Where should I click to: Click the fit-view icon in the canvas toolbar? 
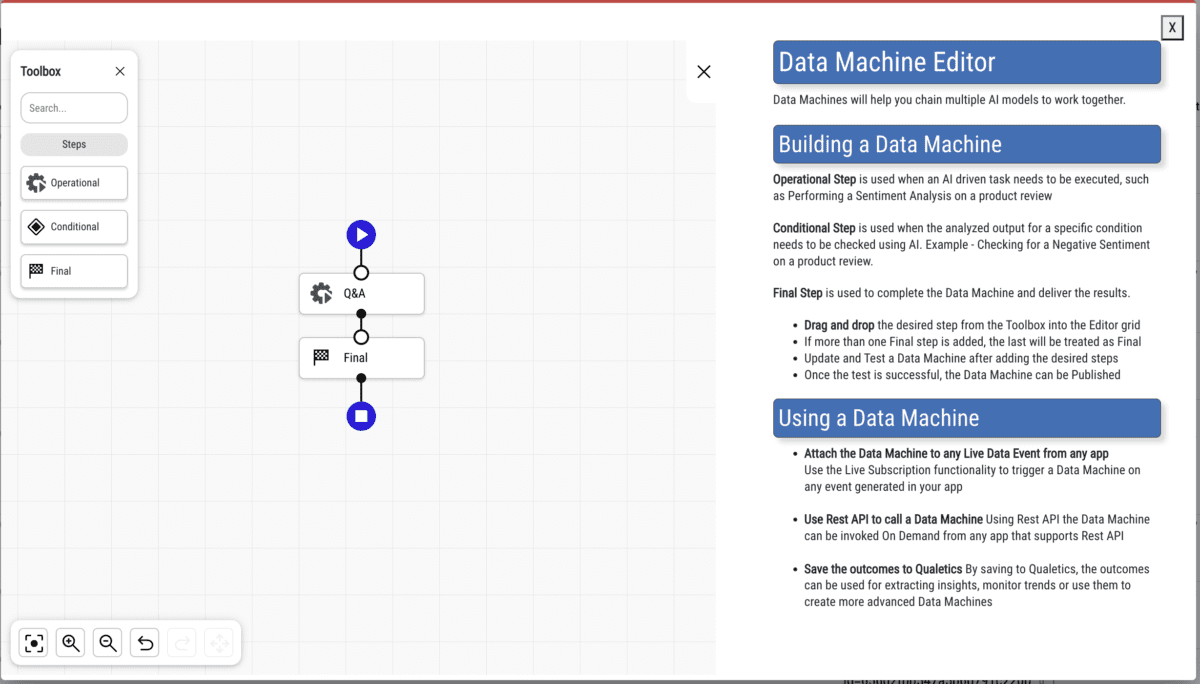(33, 643)
